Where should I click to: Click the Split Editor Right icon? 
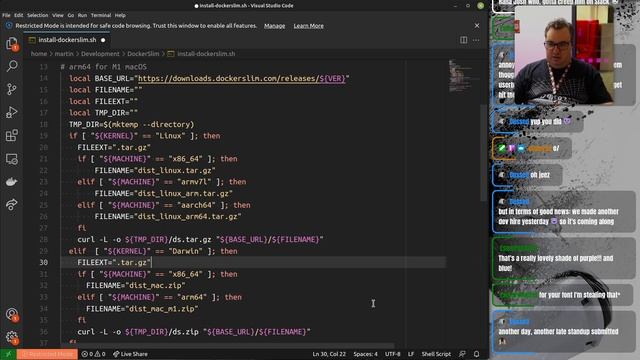coord(463,40)
